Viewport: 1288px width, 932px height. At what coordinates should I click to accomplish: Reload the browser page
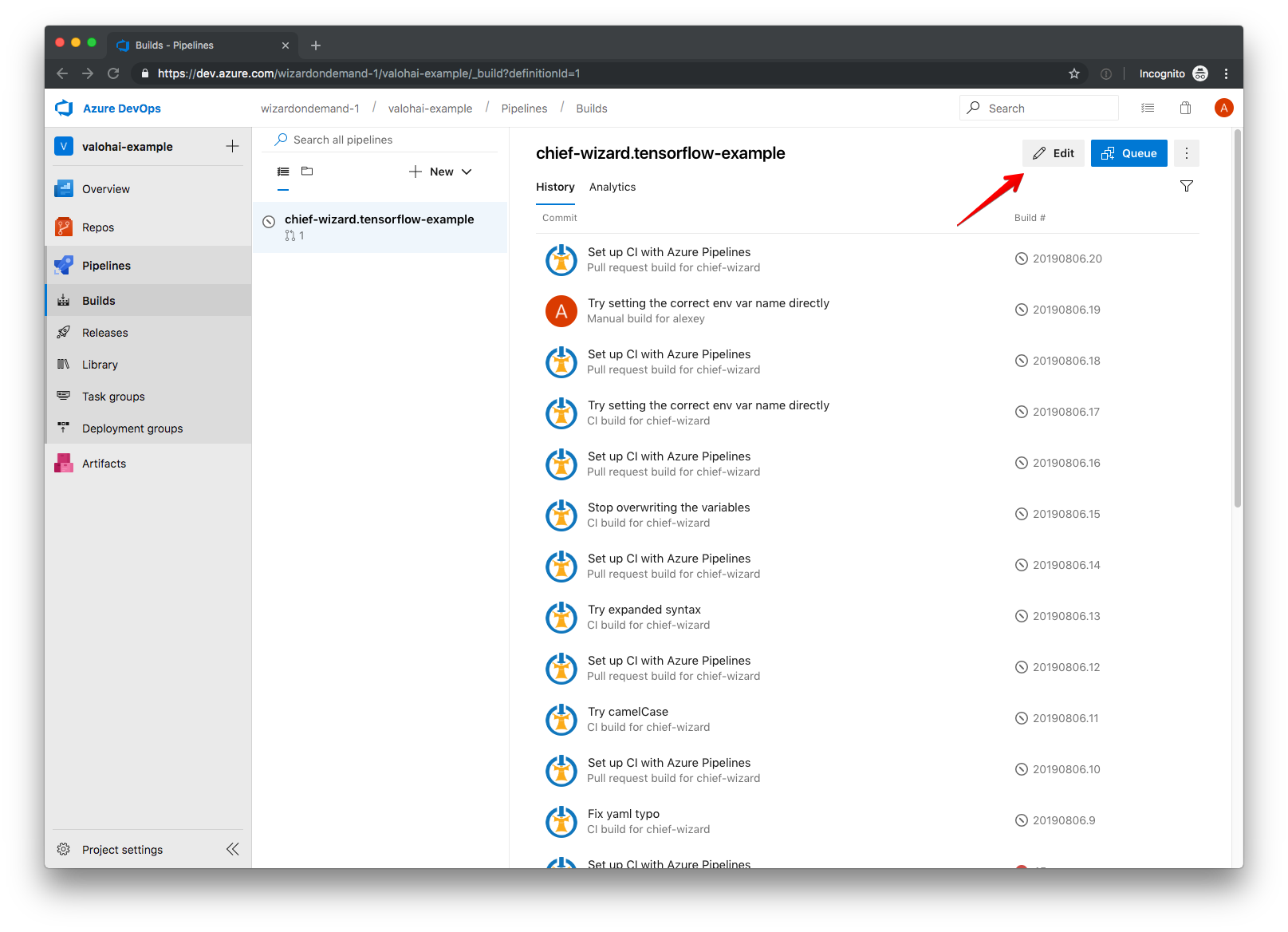(113, 73)
